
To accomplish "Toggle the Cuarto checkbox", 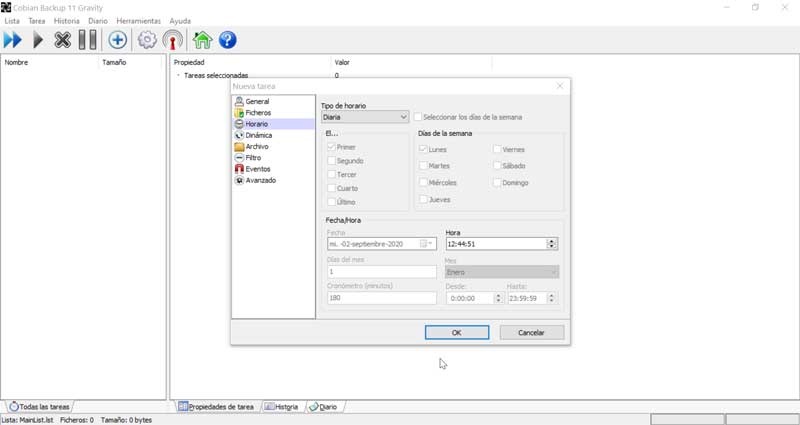I will [x=332, y=188].
